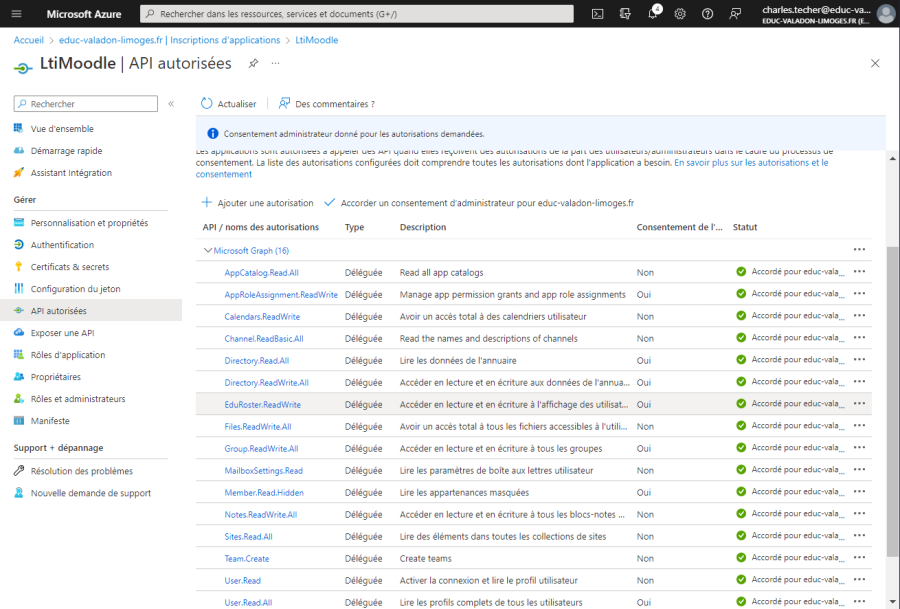900x609 pixels.
Task: Open Certificats & secrets
Action: pos(69,267)
